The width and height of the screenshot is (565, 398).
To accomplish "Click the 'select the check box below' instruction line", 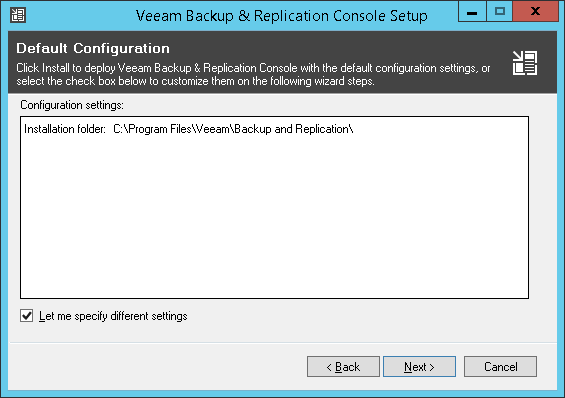I will 195,81.
